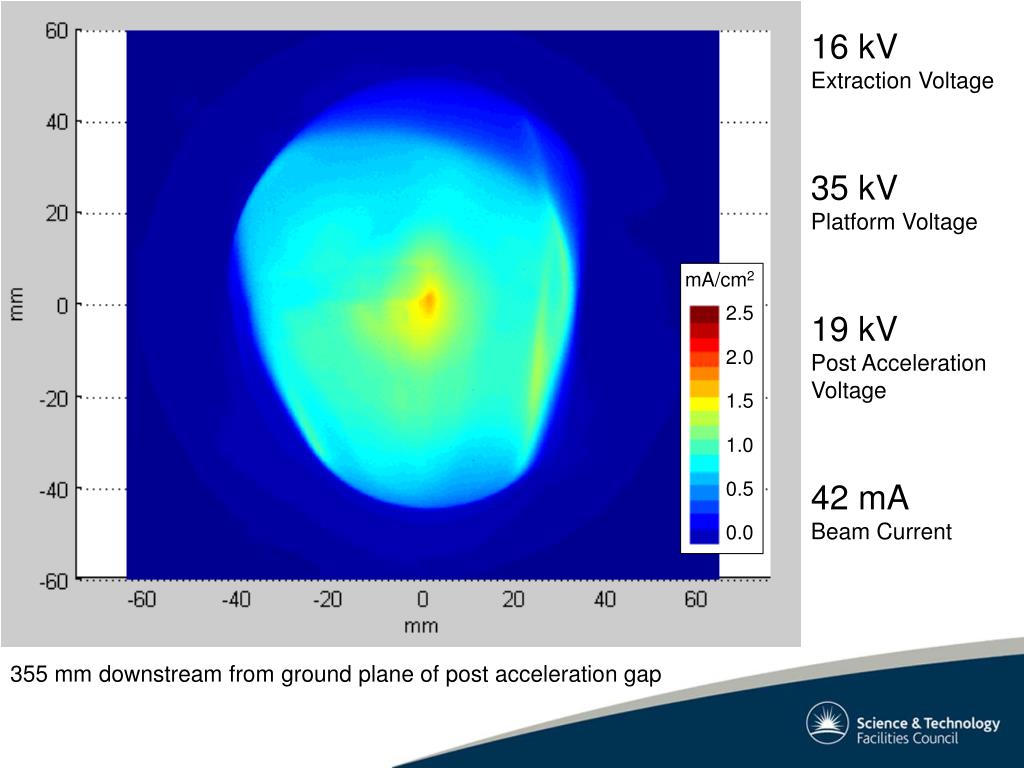
Task: Click the y-axis "60" tick label
Action: click(x=57, y=31)
